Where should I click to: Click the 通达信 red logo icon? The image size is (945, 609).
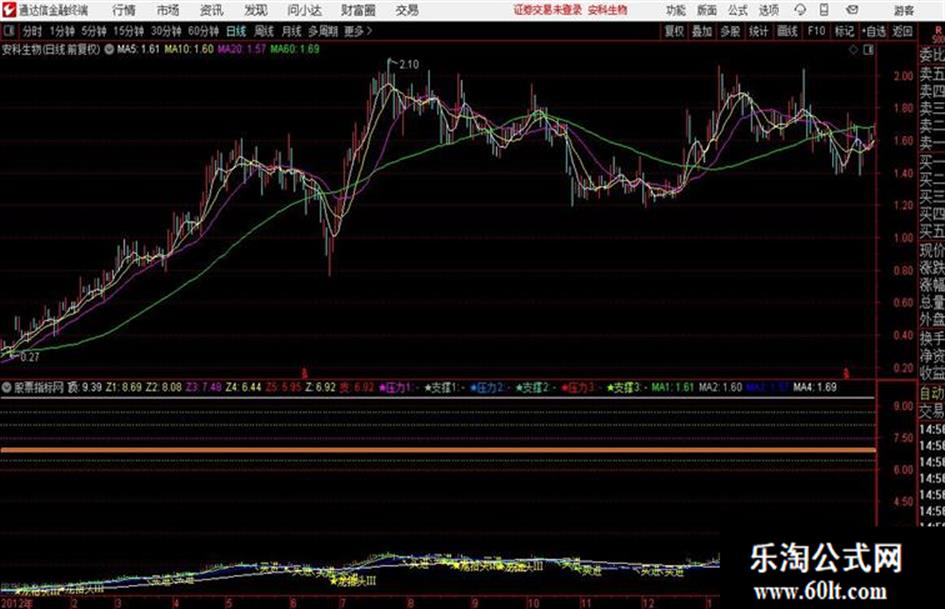pyautogui.click(x=8, y=10)
